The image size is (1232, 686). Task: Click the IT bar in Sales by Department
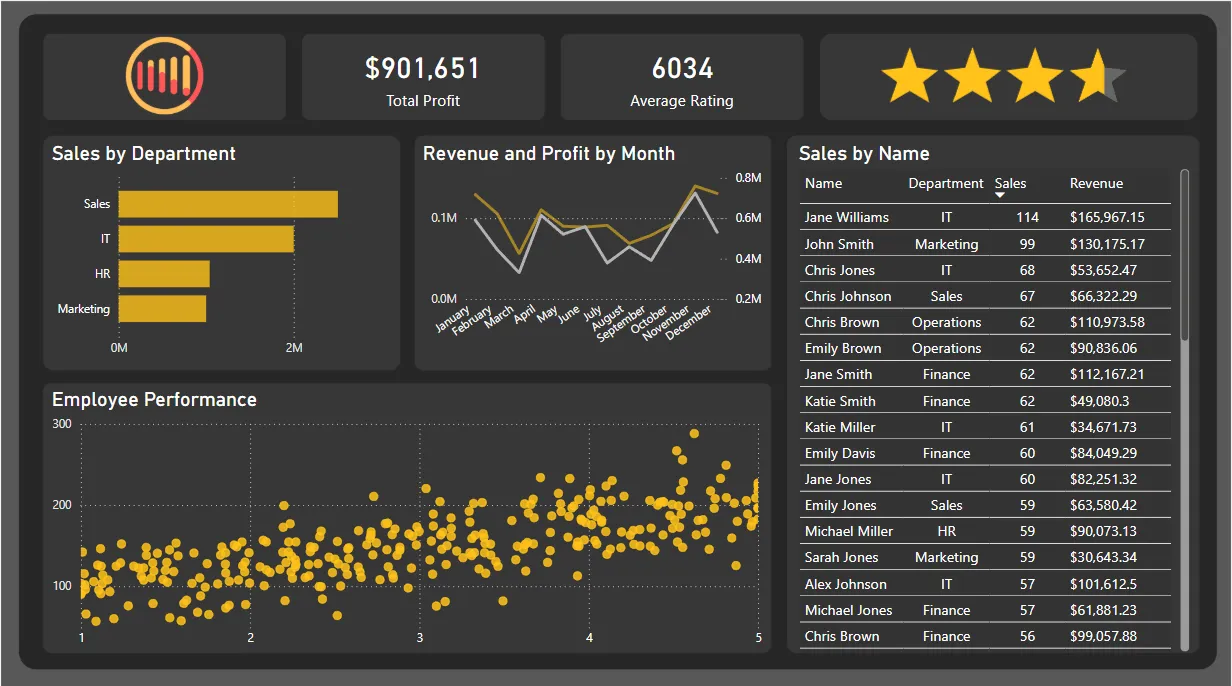click(206, 239)
